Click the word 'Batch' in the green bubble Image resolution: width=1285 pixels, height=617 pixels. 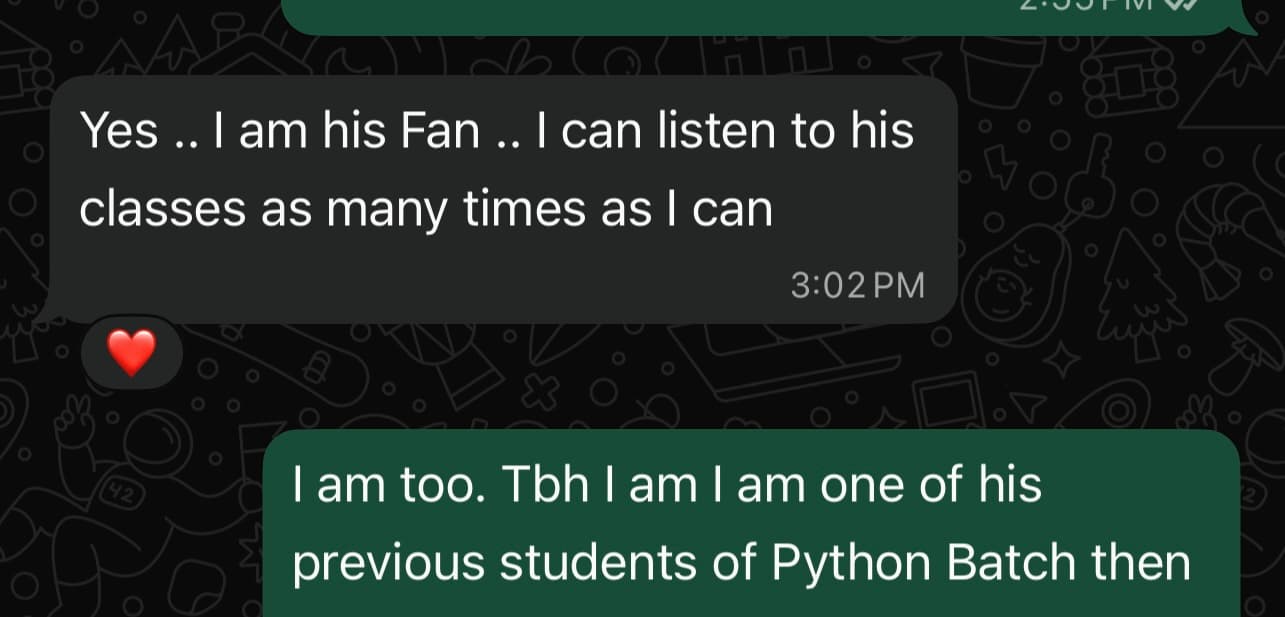(1011, 564)
